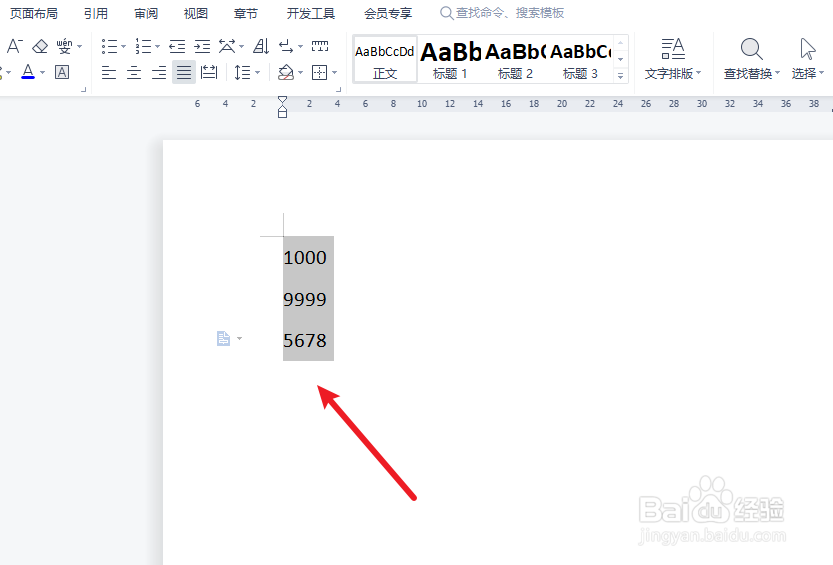
Task: Click on the number 5678
Action: pos(305,340)
